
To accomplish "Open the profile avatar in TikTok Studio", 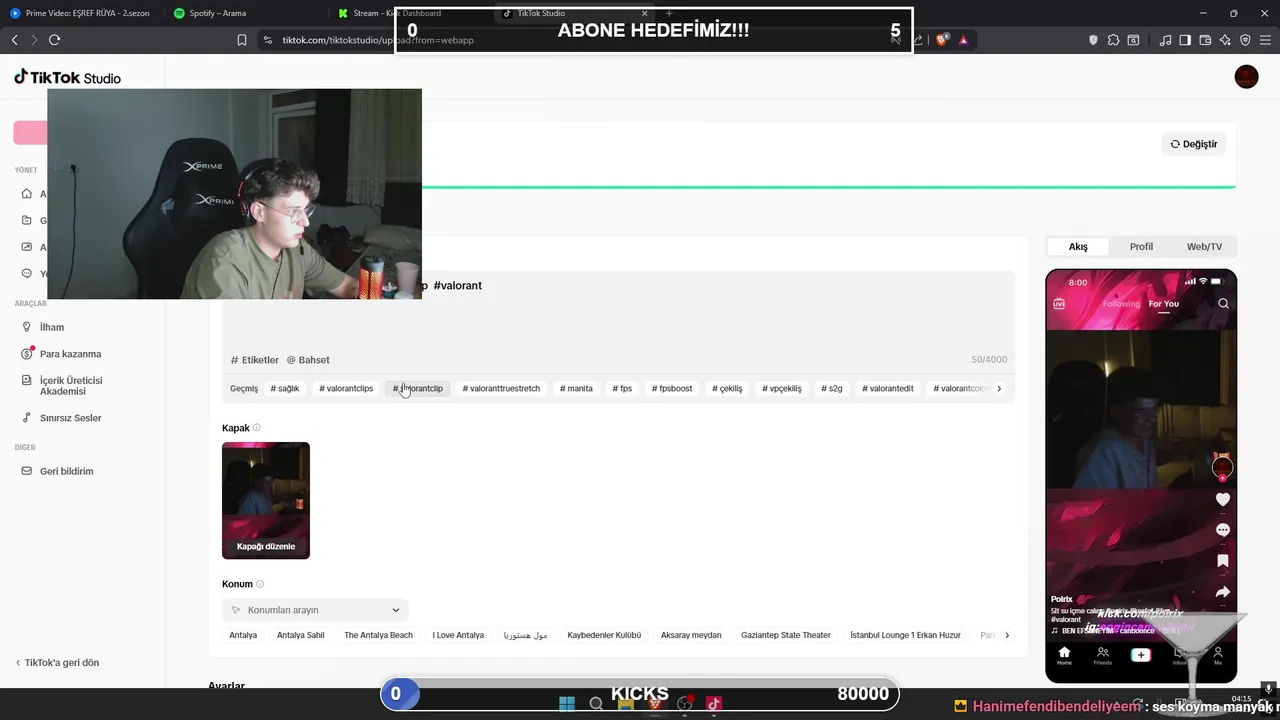I will point(1246,77).
